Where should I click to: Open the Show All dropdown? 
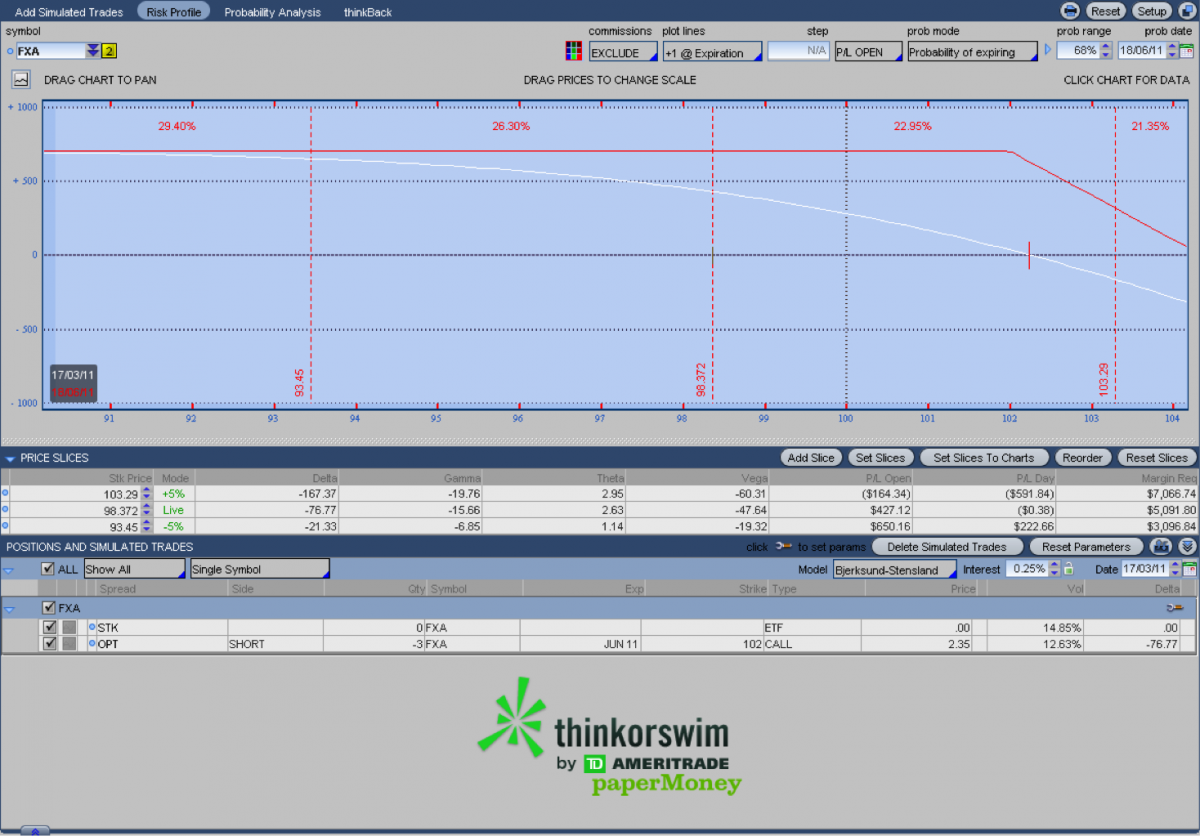pos(134,569)
